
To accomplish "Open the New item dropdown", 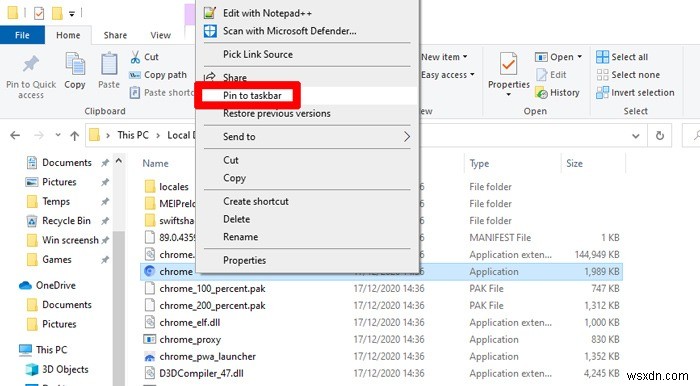I will tap(444, 57).
